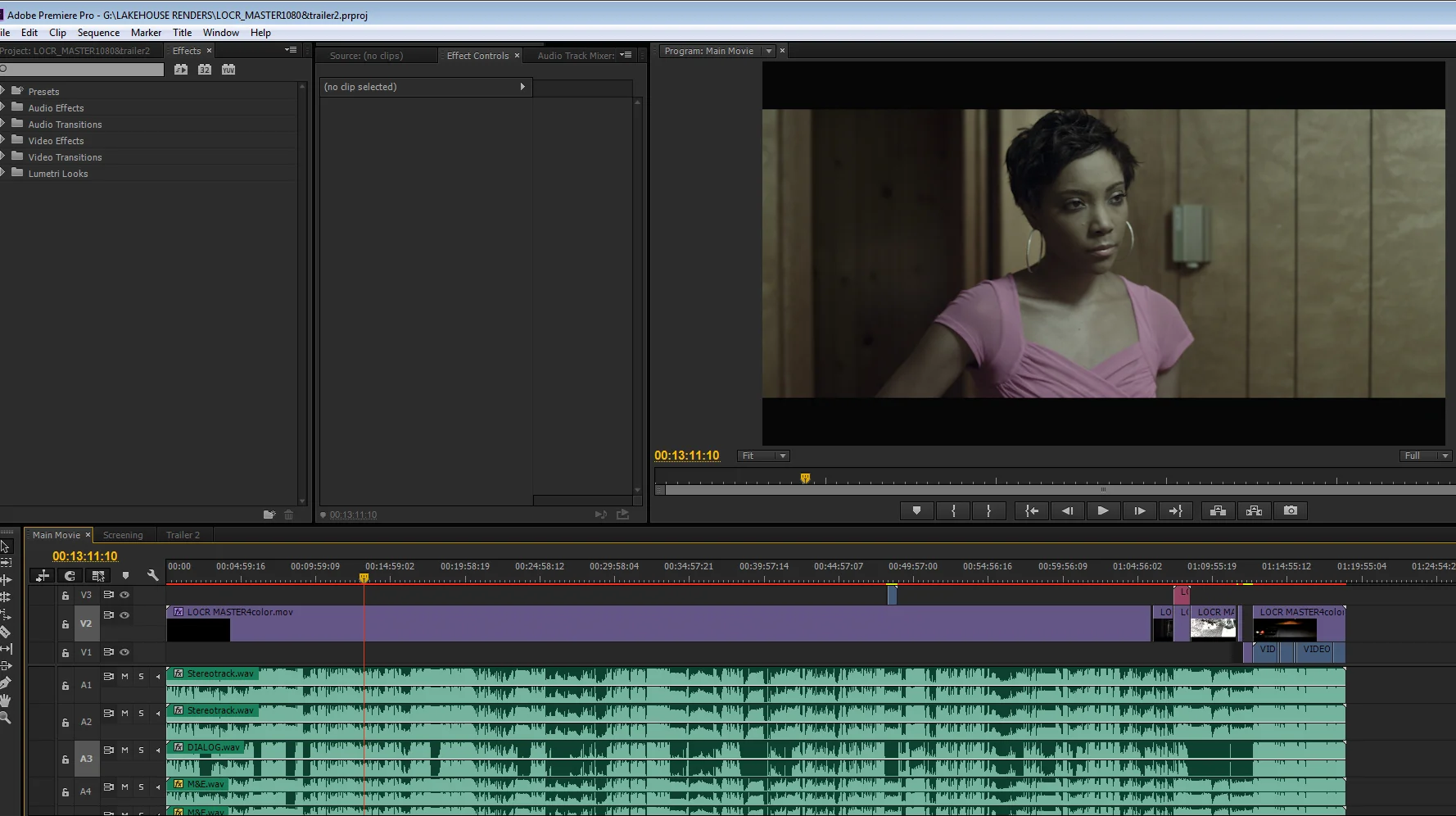Solo audio track A3
Screen dimensions: 1456x816
pyautogui.click(x=141, y=750)
